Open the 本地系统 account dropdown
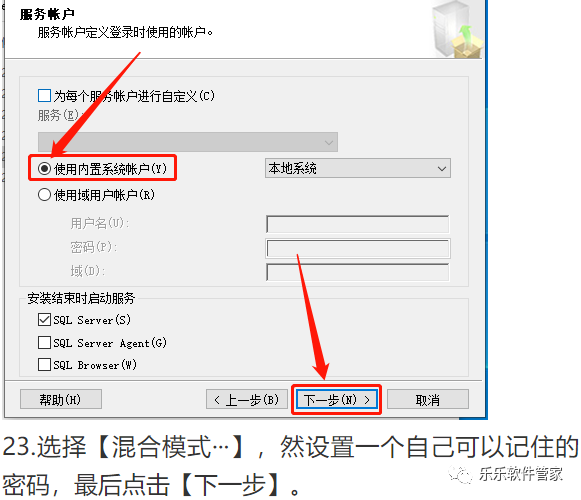This screenshot has height=500, width=581. (x=358, y=168)
